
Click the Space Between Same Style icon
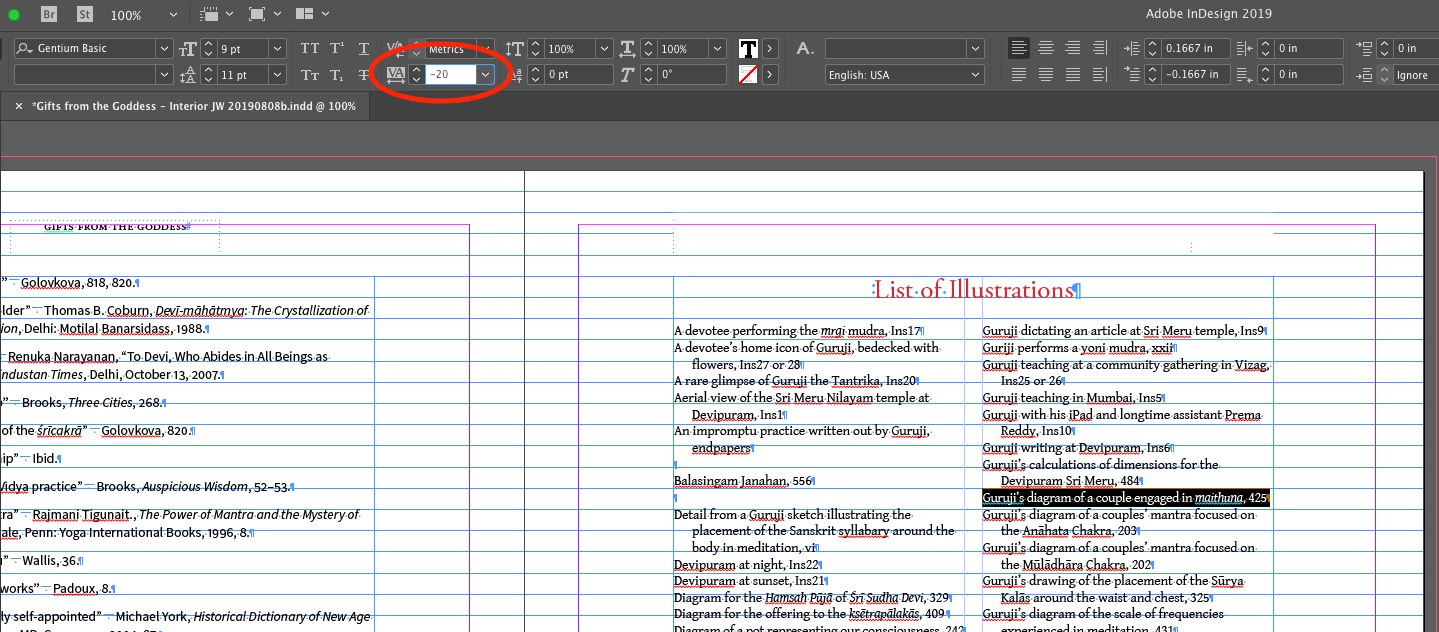1364,75
